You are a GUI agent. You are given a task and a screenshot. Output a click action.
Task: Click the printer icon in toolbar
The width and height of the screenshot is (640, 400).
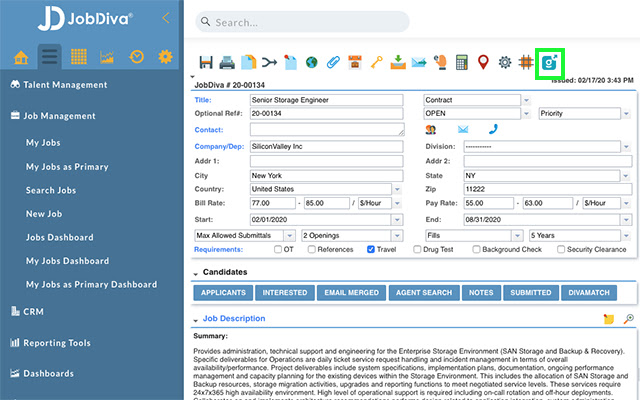click(x=227, y=63)
